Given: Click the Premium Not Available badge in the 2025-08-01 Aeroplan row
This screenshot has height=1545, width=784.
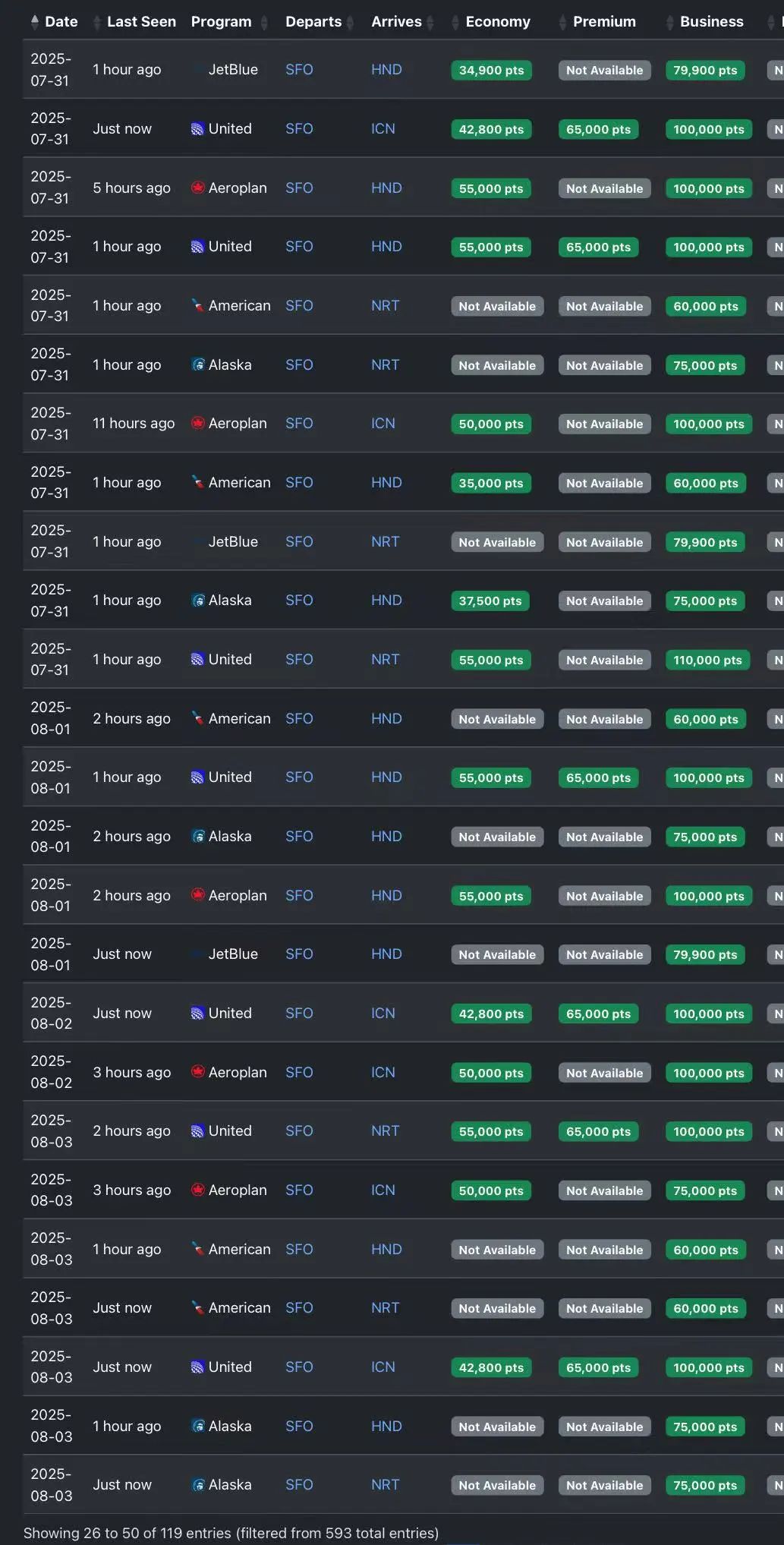Looking at the screenshot, I should coord(604,896).
